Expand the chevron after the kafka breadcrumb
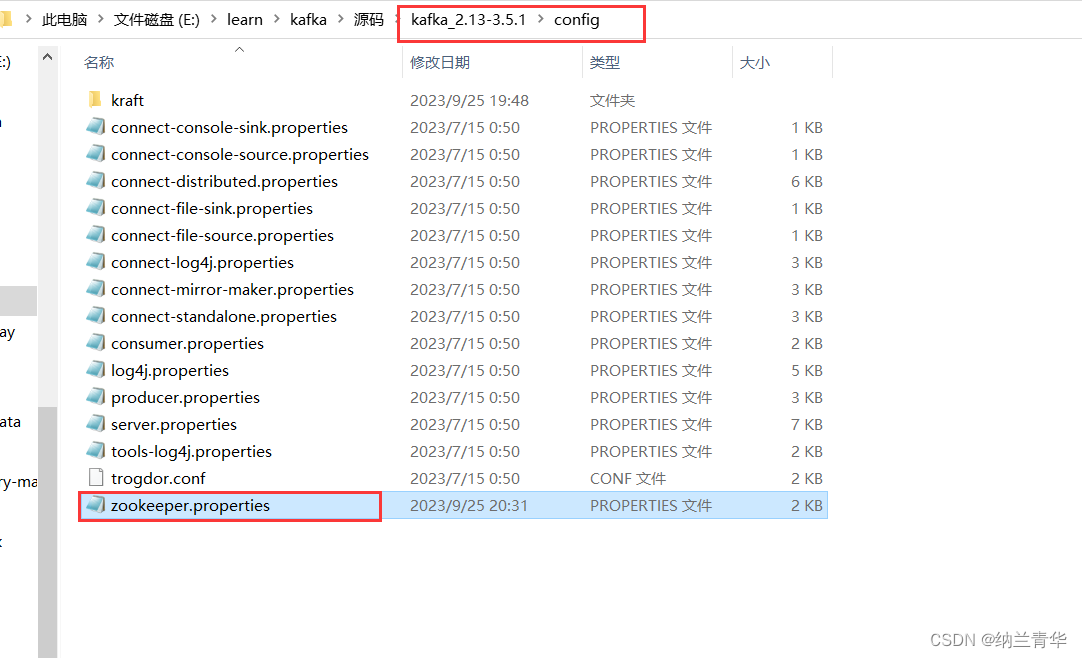 (x=343, y=19)
